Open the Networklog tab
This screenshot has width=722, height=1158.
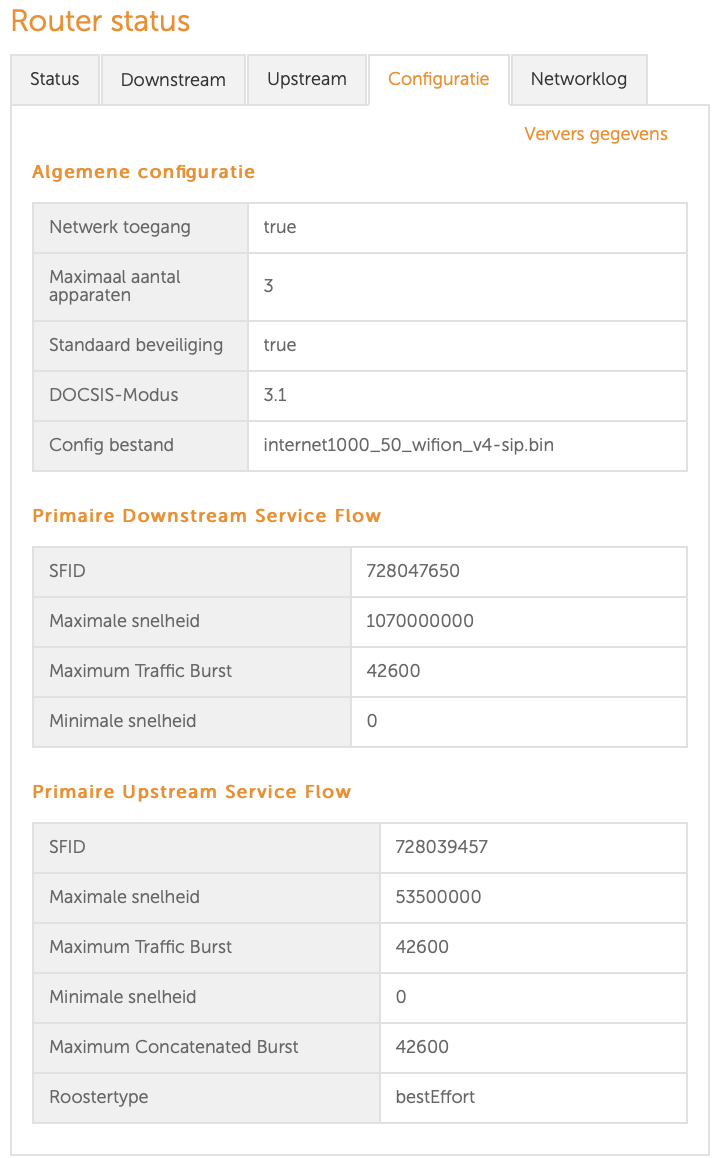(579, 79)
